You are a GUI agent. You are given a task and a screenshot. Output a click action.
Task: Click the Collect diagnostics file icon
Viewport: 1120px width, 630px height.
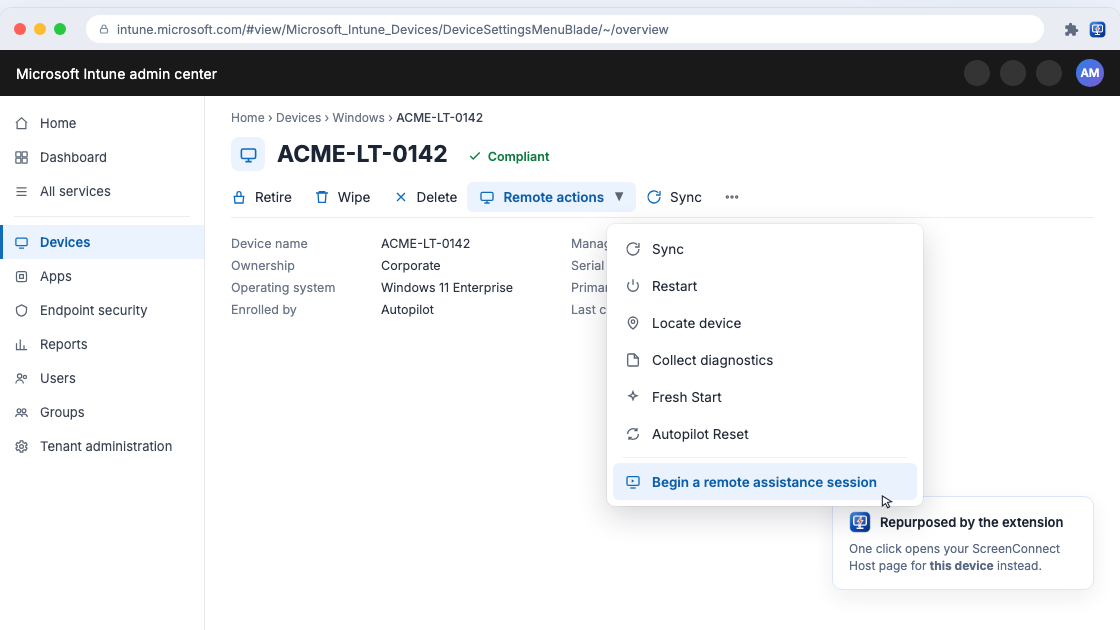pos(633,360)
